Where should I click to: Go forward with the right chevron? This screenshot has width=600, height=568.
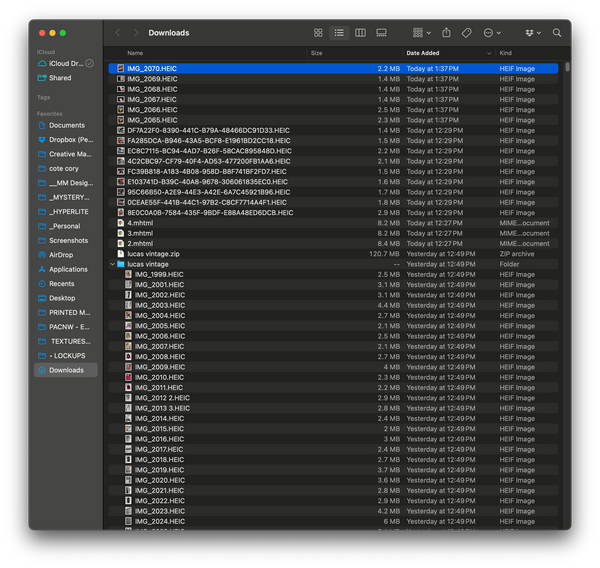[x=135, y=33]
